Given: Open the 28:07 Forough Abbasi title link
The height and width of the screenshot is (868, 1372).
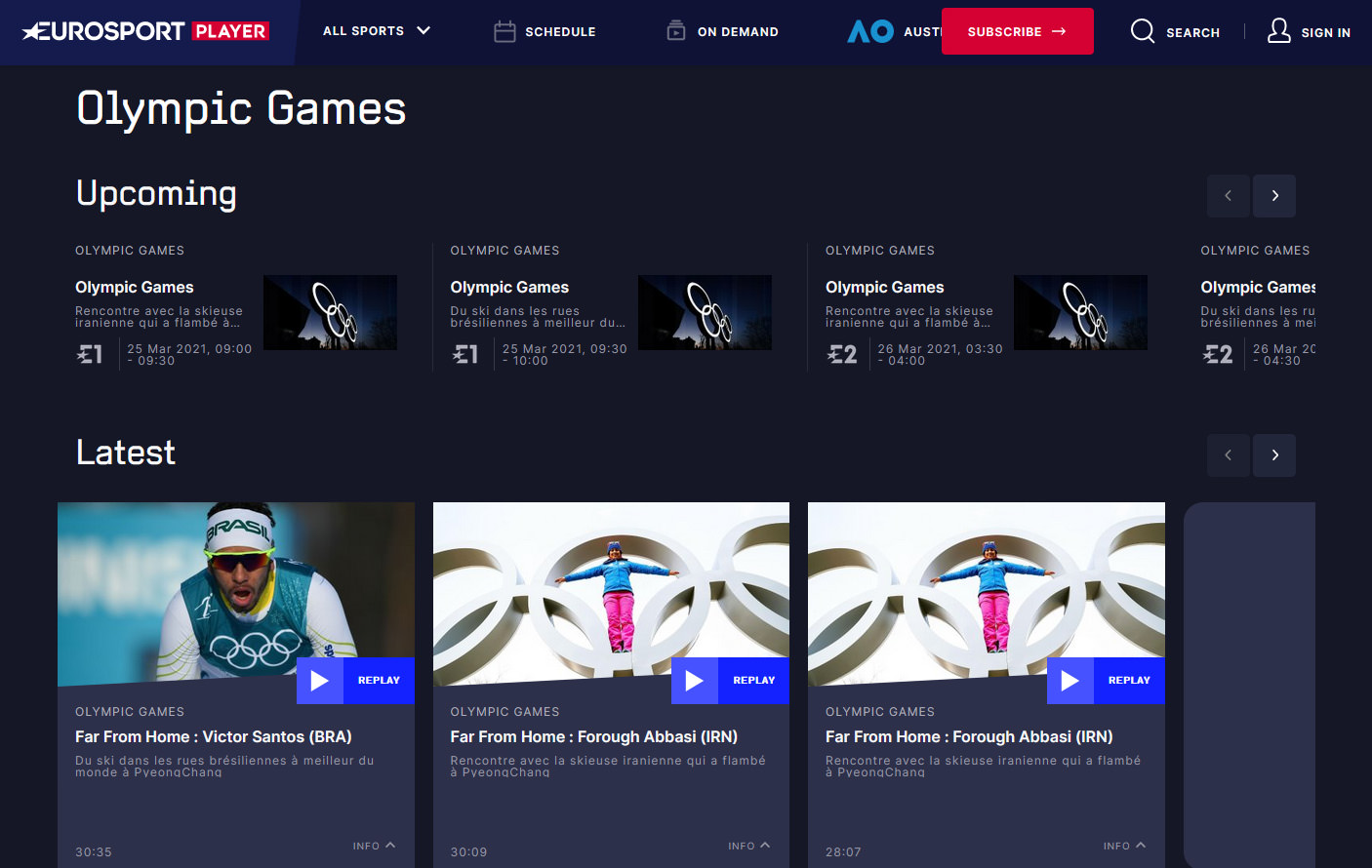Looking at the screenshot, I should tap(969, 736).
